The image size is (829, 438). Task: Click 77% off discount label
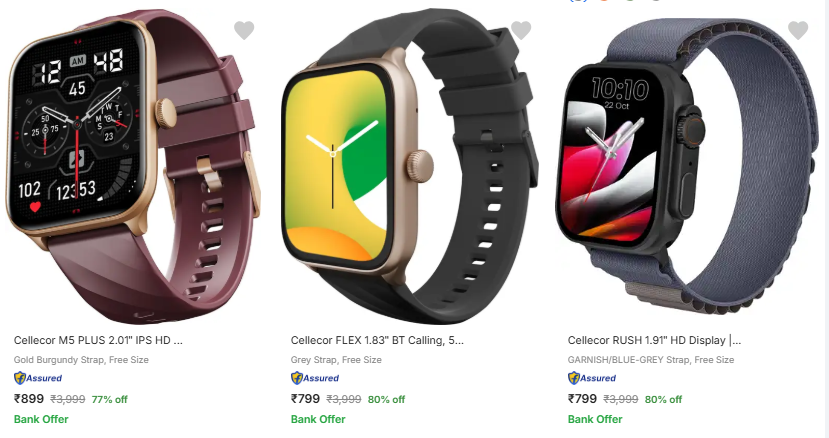tap(109, 399)
